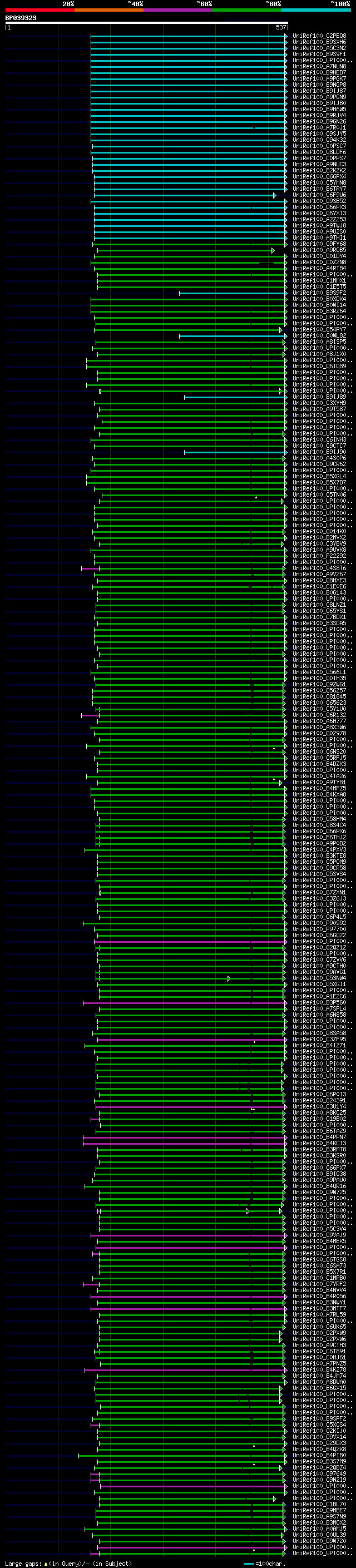This screenshot has height=1568, width=356.
Task: Select the UniRef100_Q8LDF6 label
Action: click(319, 152)
